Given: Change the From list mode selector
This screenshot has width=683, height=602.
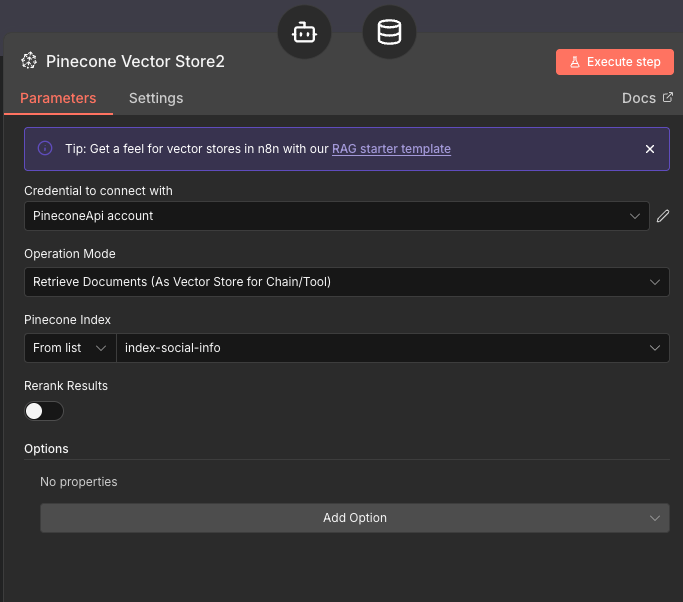Looking at the screenshot, I should [70, 348].
